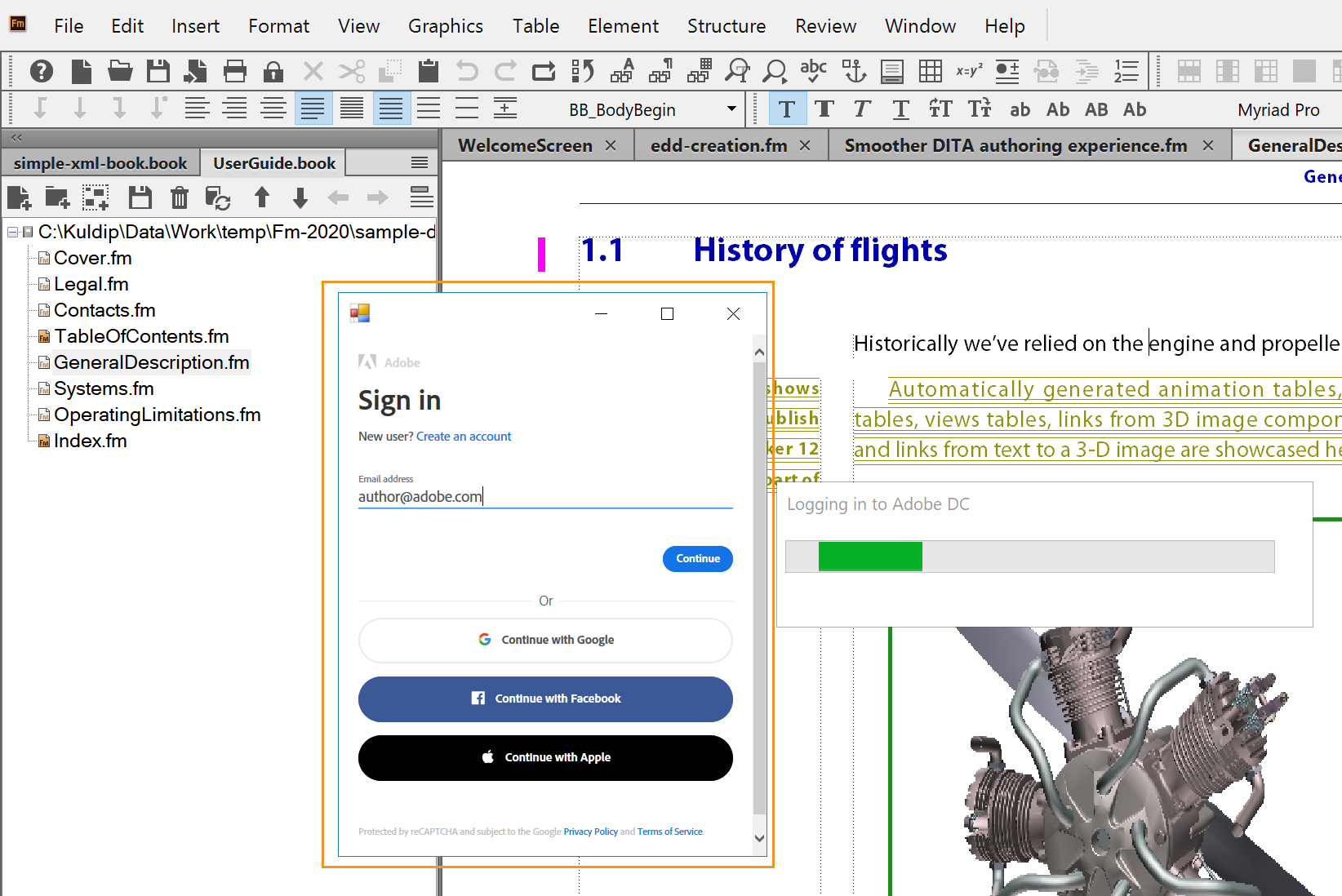The image size is (1342, 896).
Task: Update the book using the refresh icon
Action: pyautogui.click(x=218, y=197)
